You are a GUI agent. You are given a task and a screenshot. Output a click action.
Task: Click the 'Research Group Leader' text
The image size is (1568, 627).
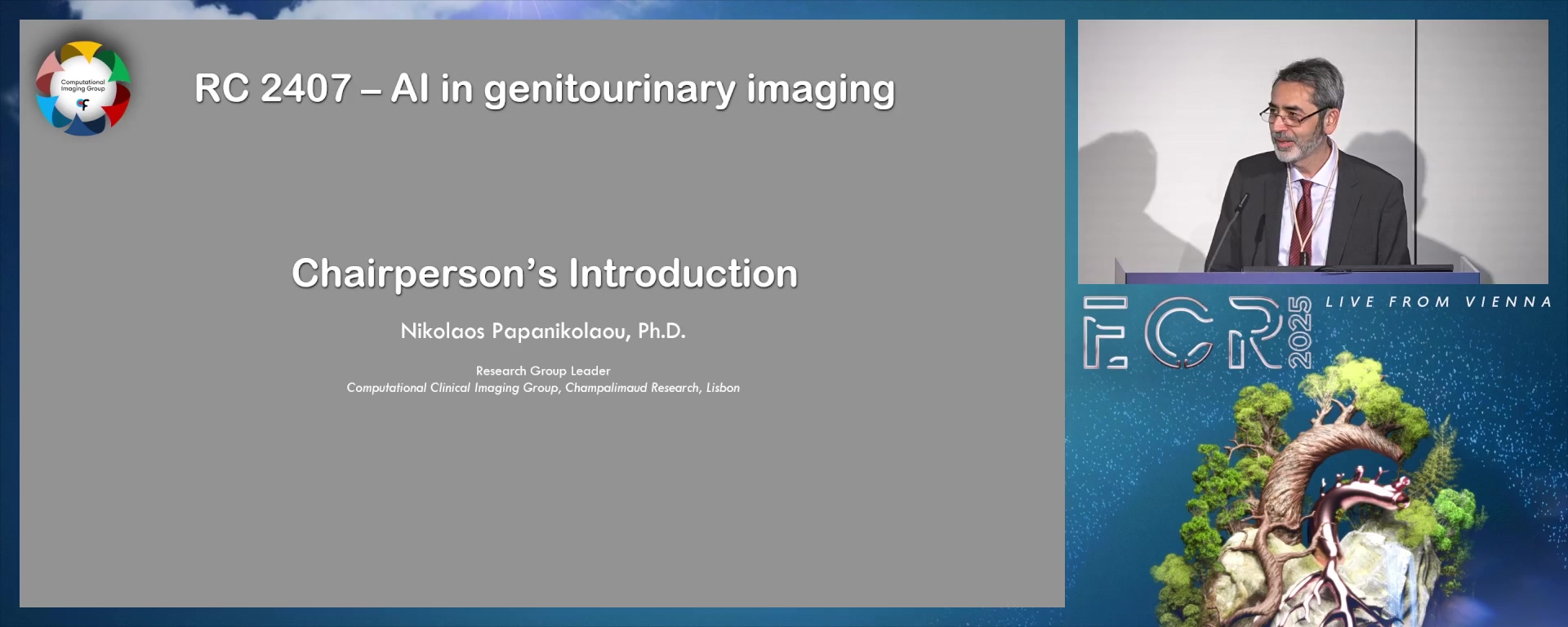543,371
